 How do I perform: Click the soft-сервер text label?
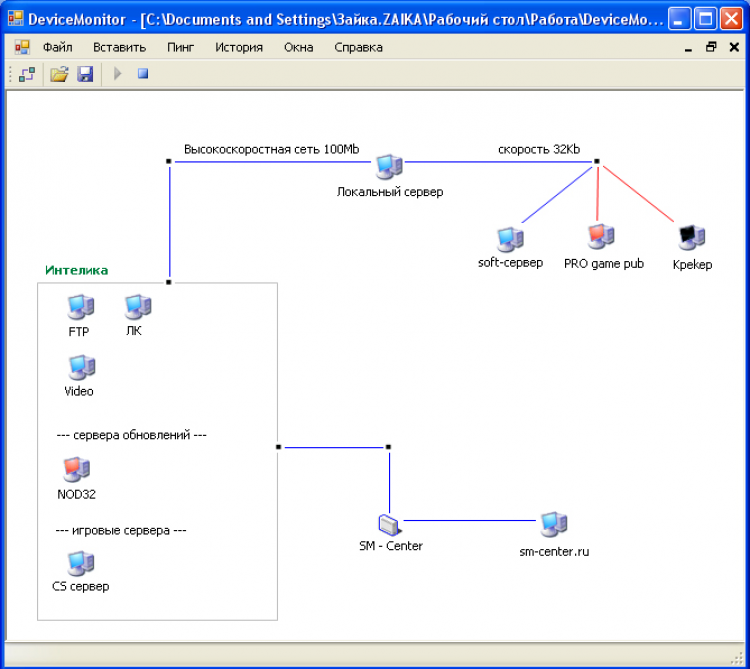pyautogui.click(x=510, y=263)
